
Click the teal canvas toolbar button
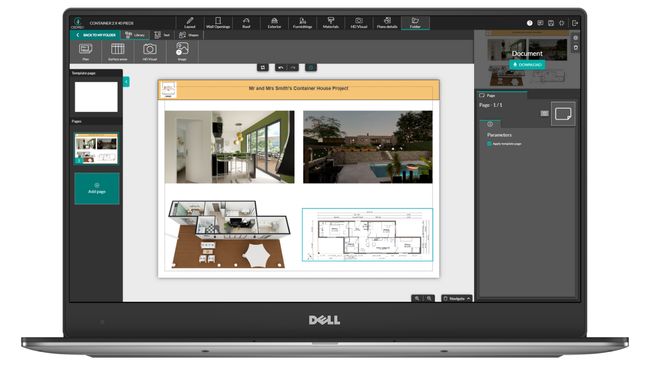pyautogui.click(x=311, y=67)
